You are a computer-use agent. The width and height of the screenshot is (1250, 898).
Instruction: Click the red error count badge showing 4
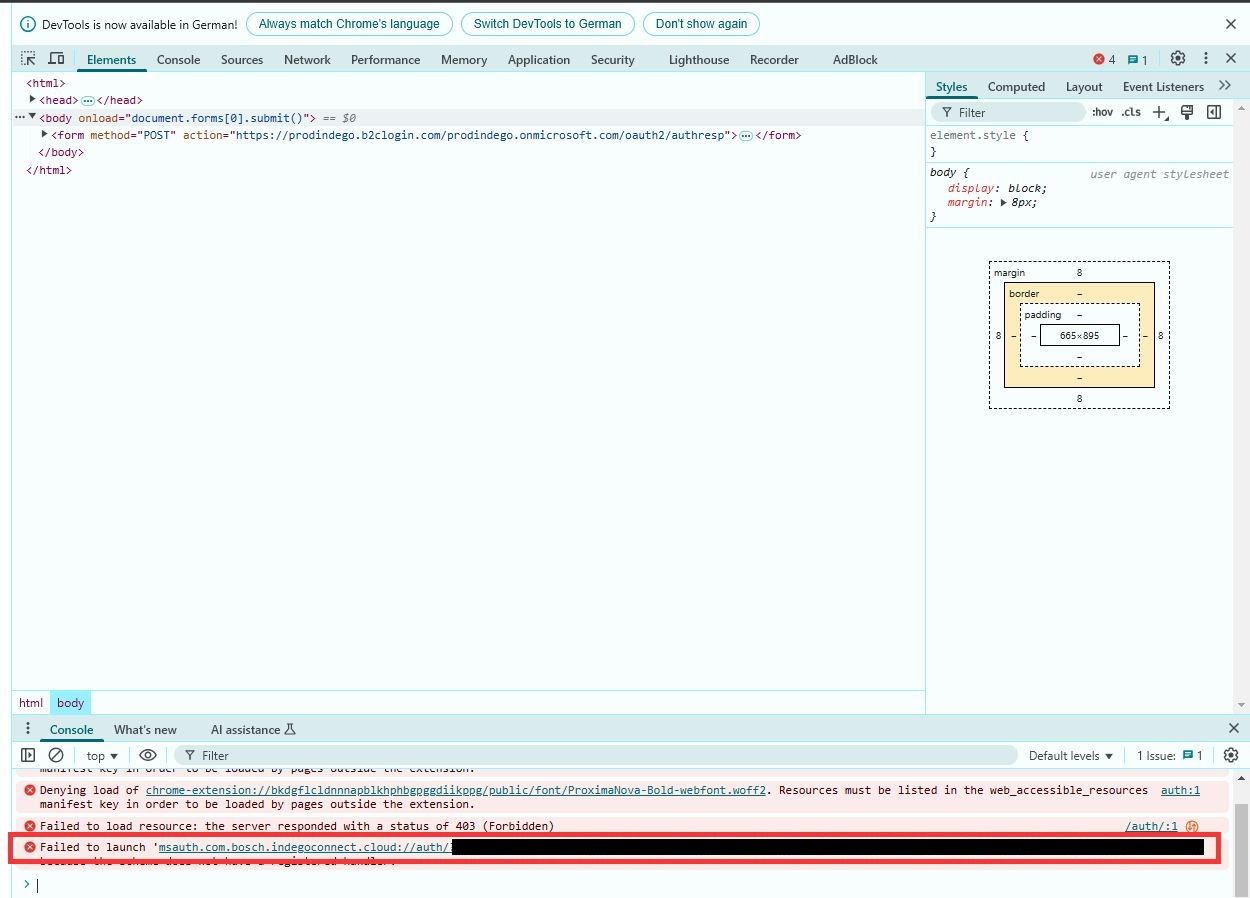click(1104, 59)
